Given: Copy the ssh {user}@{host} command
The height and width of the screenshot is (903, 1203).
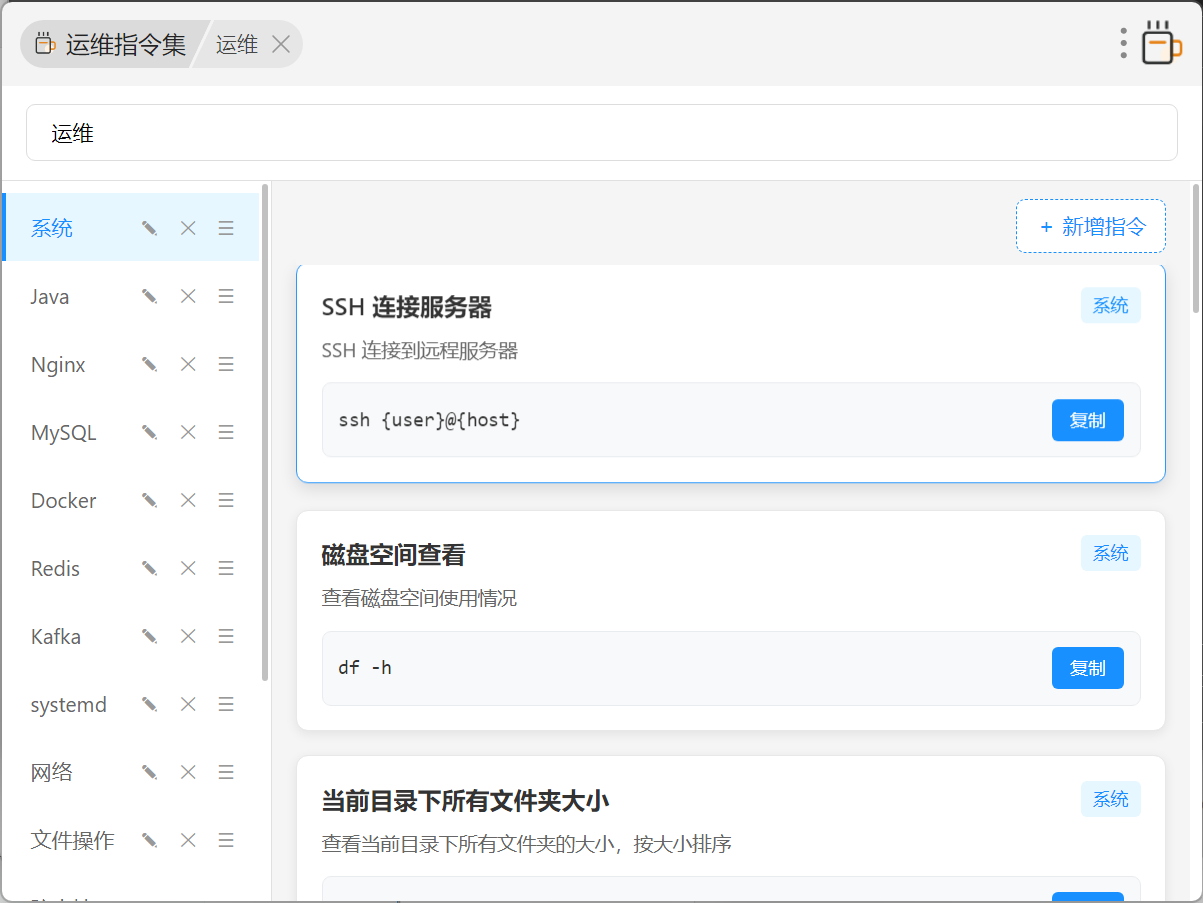Looking at the screenshot, I should coord(1087,420).
